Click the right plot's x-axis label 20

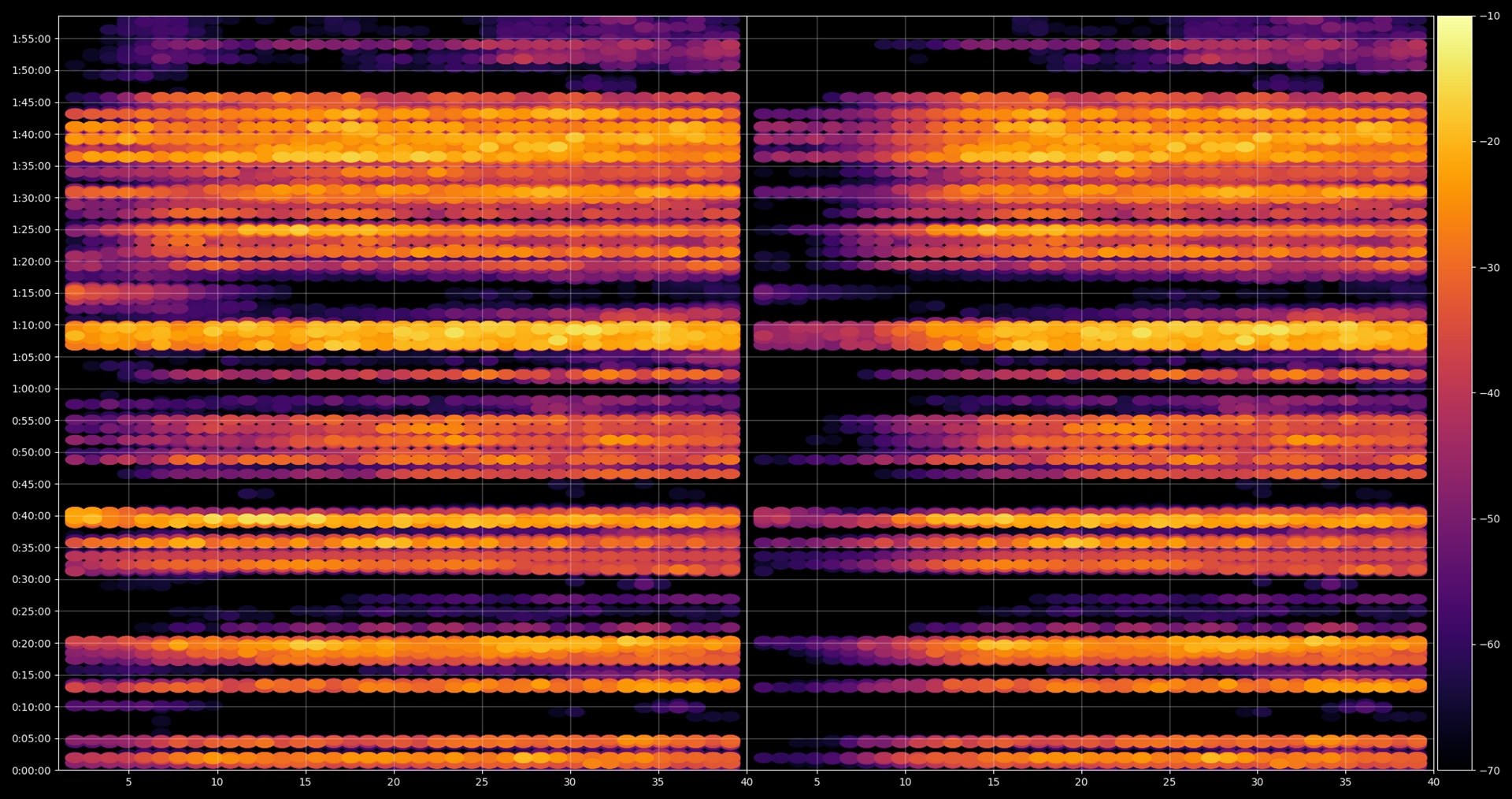[1081, 782]
